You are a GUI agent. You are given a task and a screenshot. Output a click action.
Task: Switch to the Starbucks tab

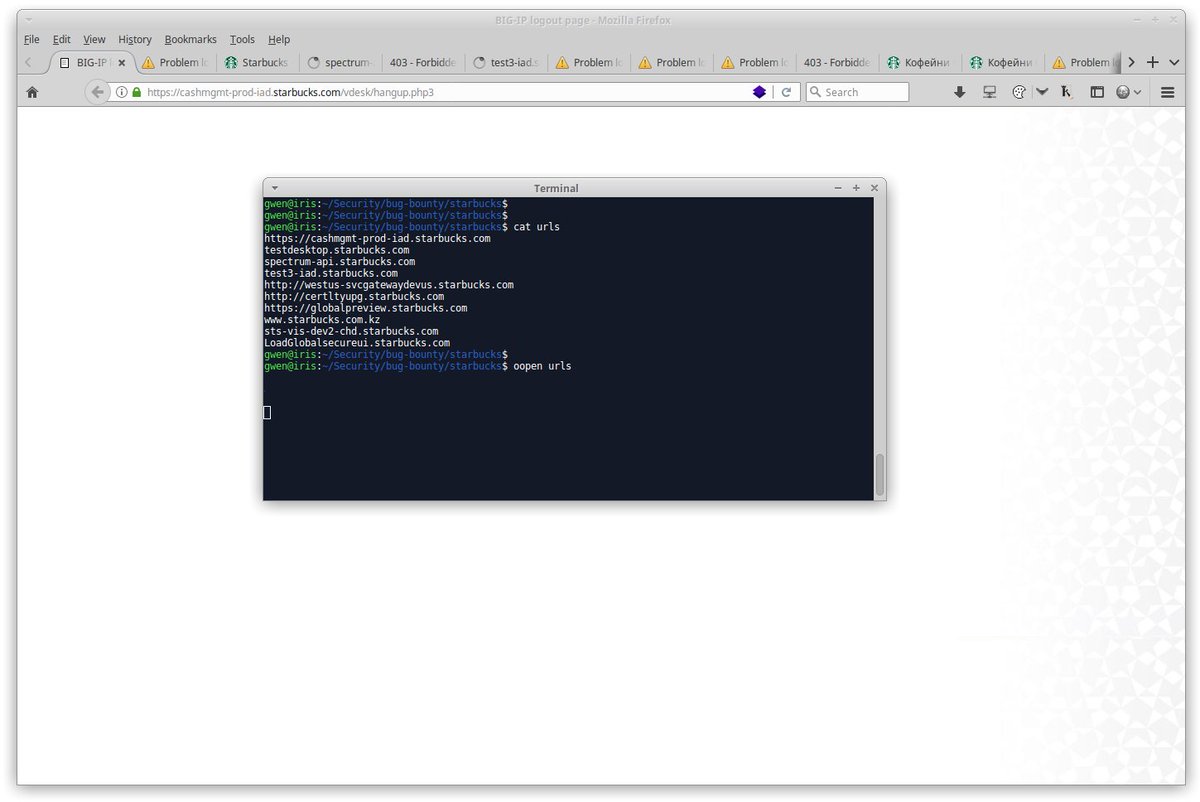tap(257, 62)
